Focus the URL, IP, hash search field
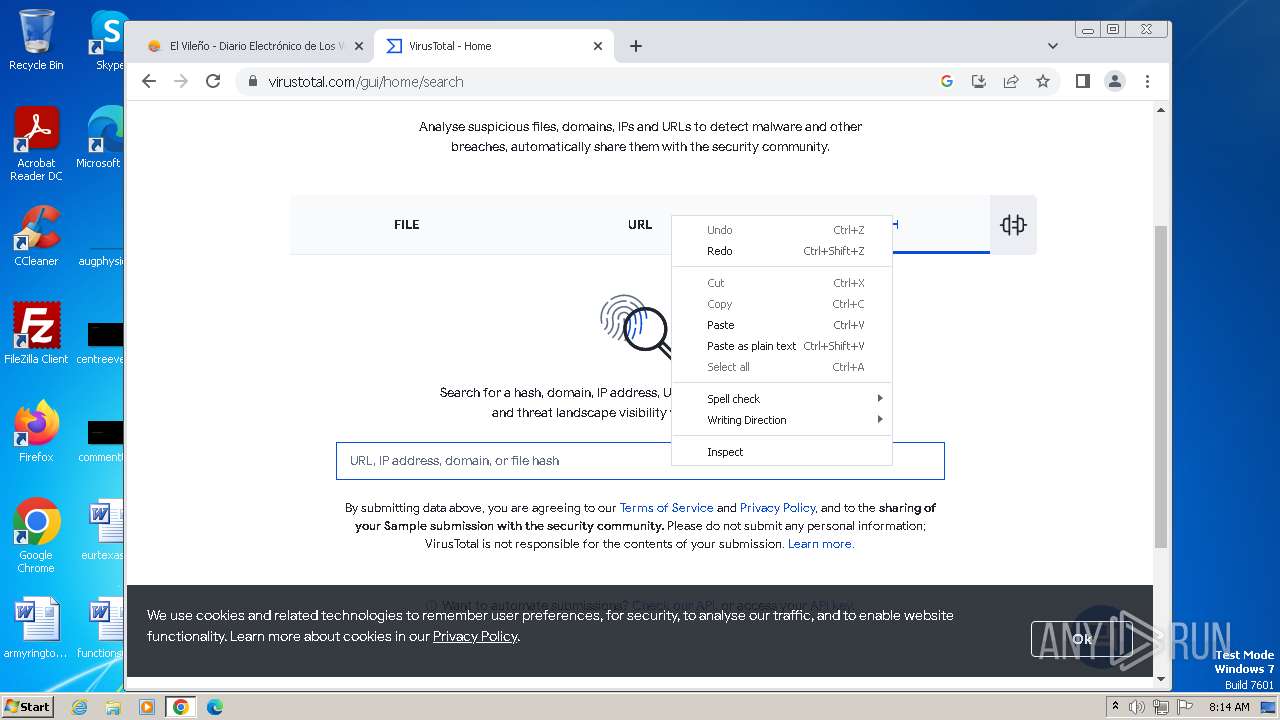 [640, 461]
